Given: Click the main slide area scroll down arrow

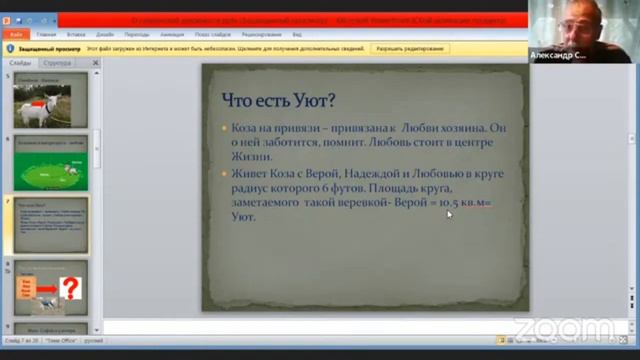Looking at the screenshot, I should pos(631,289).
